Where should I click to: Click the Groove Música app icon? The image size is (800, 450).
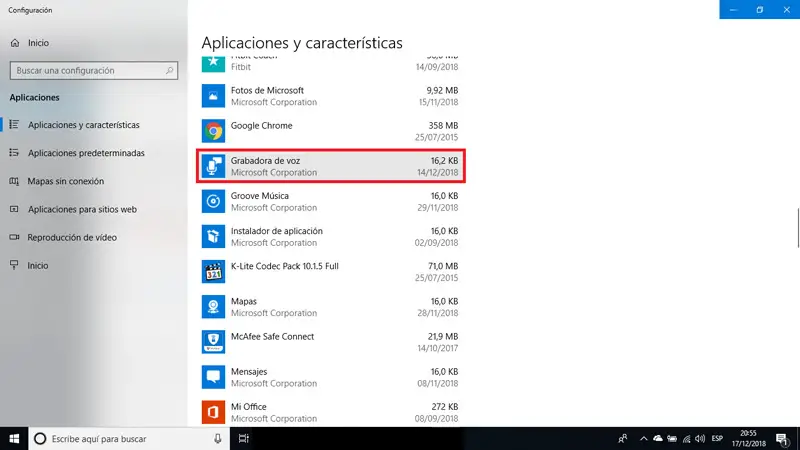click(213, 202)
